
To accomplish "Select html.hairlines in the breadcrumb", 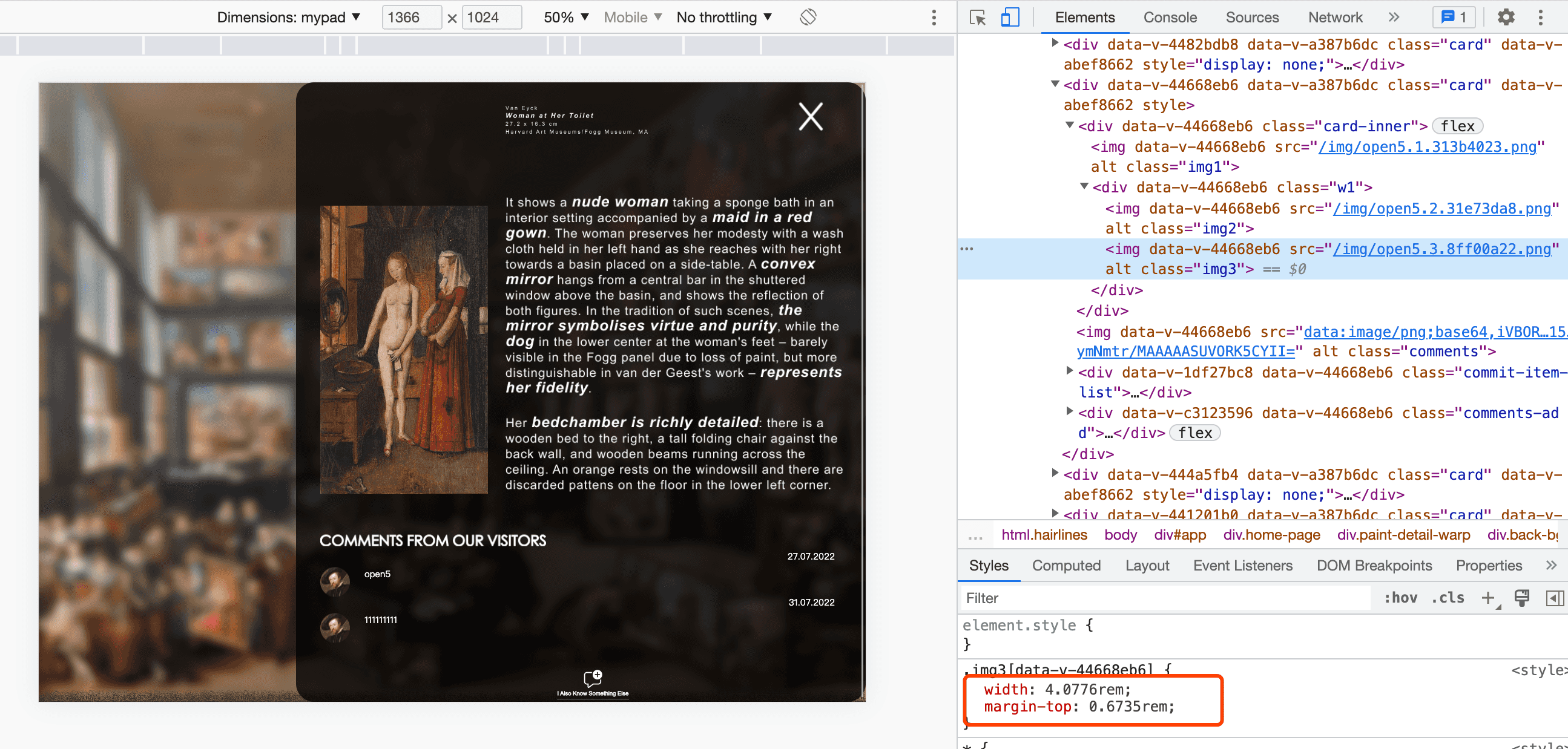I will click(1044, 535).
